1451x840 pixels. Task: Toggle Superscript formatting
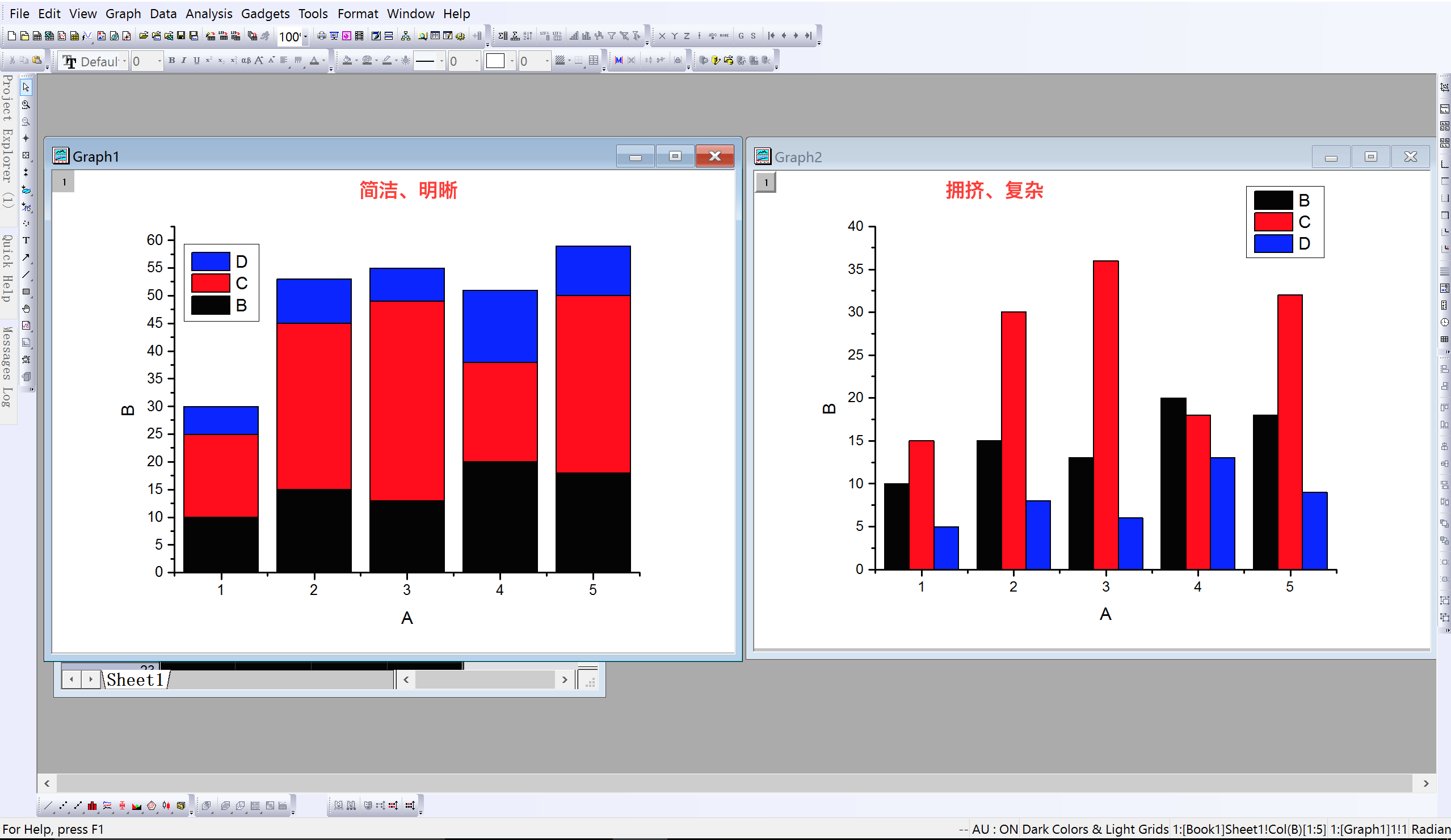[x=209, y=61]
